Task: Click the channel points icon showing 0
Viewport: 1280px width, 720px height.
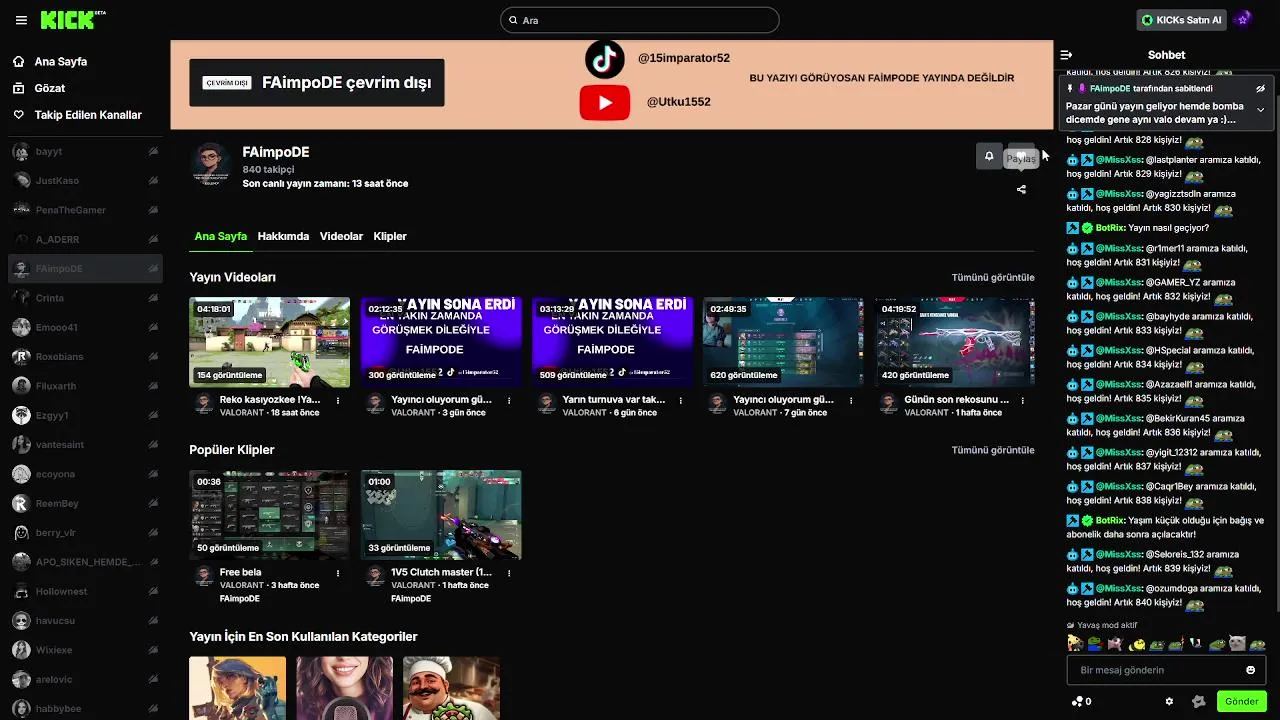Action: point(1081,701)
